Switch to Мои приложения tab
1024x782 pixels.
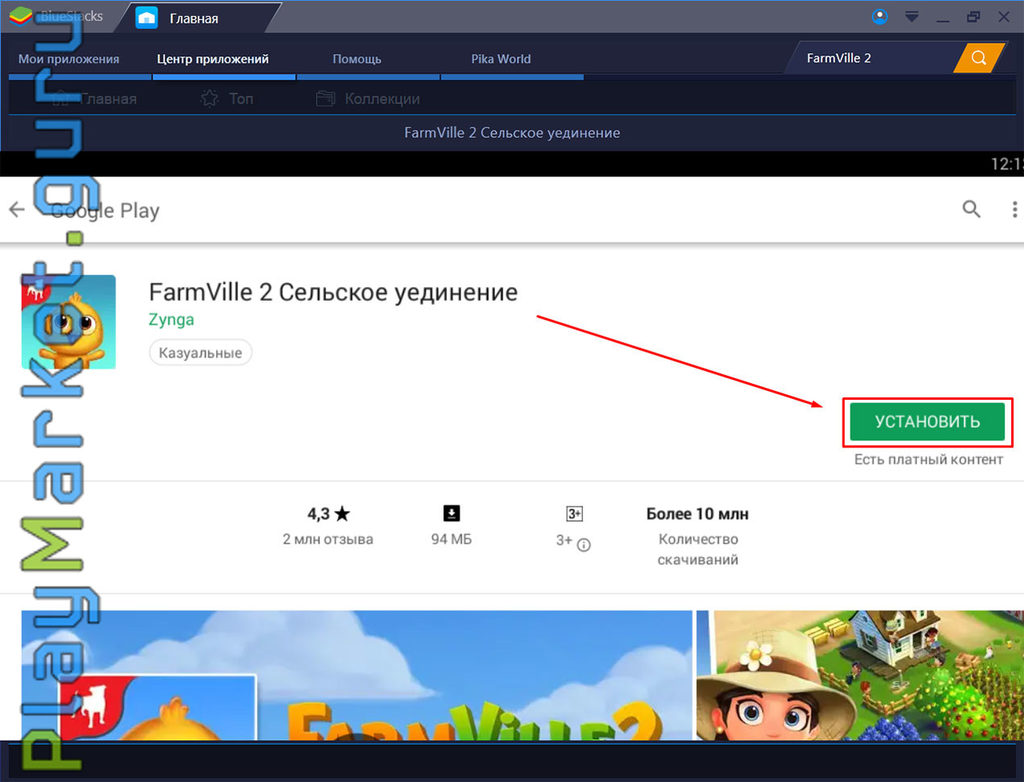click(69, 59)
